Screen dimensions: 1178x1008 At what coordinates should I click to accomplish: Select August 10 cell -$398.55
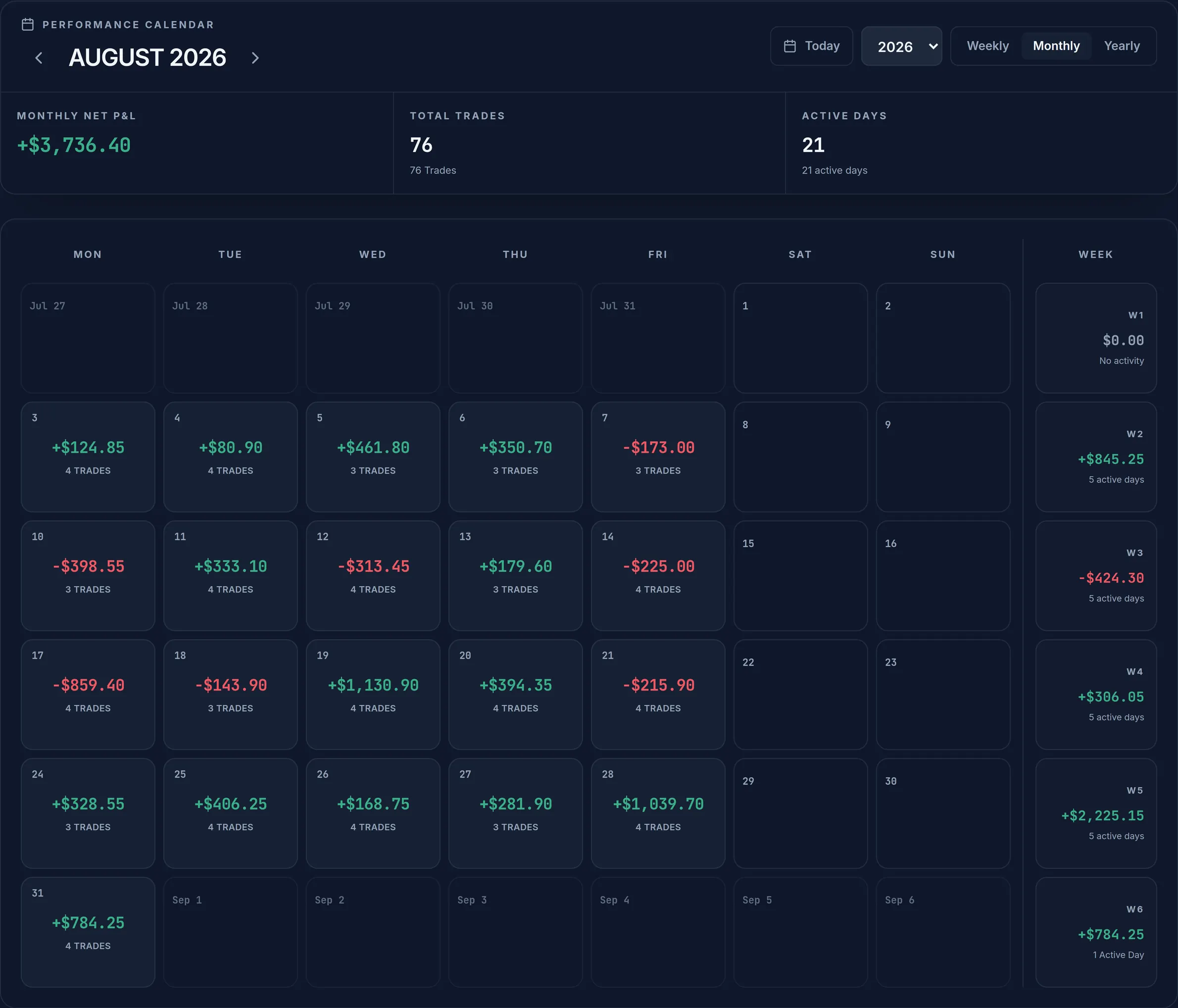click(88, 576)
